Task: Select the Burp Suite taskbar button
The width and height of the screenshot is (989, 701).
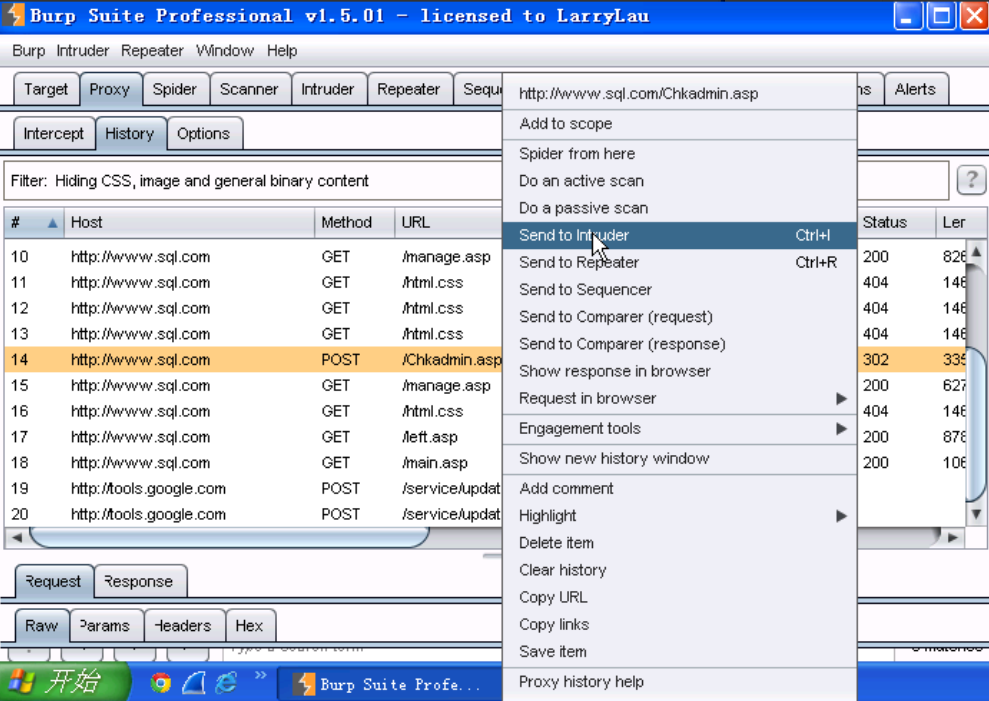Action: (x=390, y=684)
